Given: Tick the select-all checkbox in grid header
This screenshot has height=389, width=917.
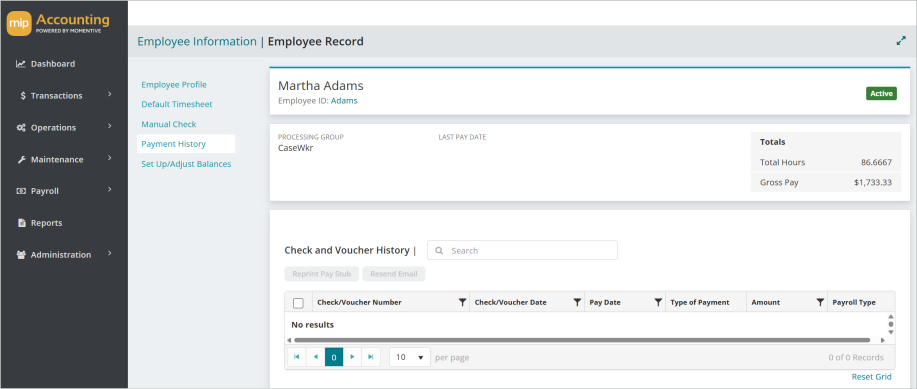Looking at the screenshot, I should coord(298,303).
